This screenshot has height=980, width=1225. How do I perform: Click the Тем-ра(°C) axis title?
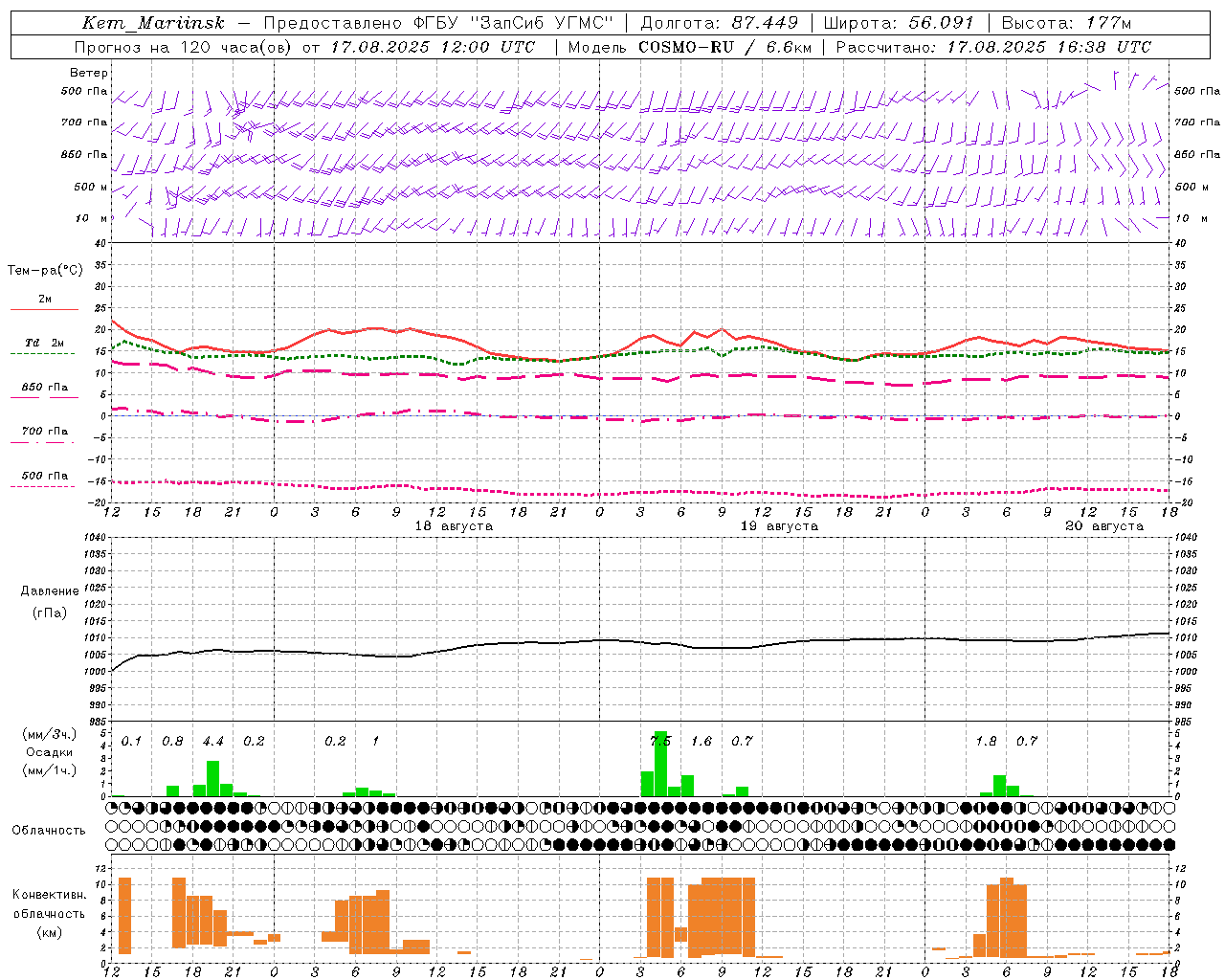[x=45, y=270]
